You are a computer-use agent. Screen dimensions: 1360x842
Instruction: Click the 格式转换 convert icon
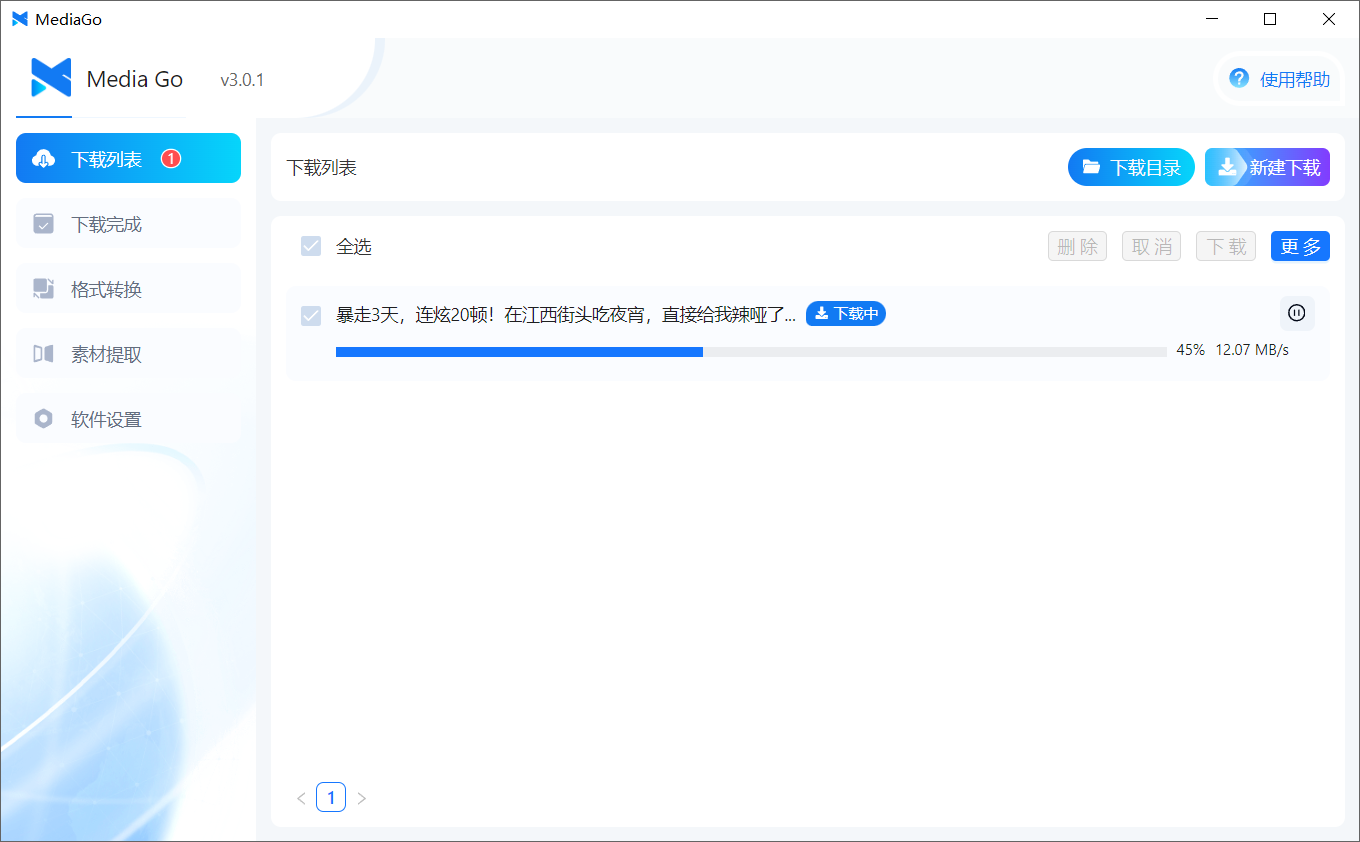[x=43, y=289]
